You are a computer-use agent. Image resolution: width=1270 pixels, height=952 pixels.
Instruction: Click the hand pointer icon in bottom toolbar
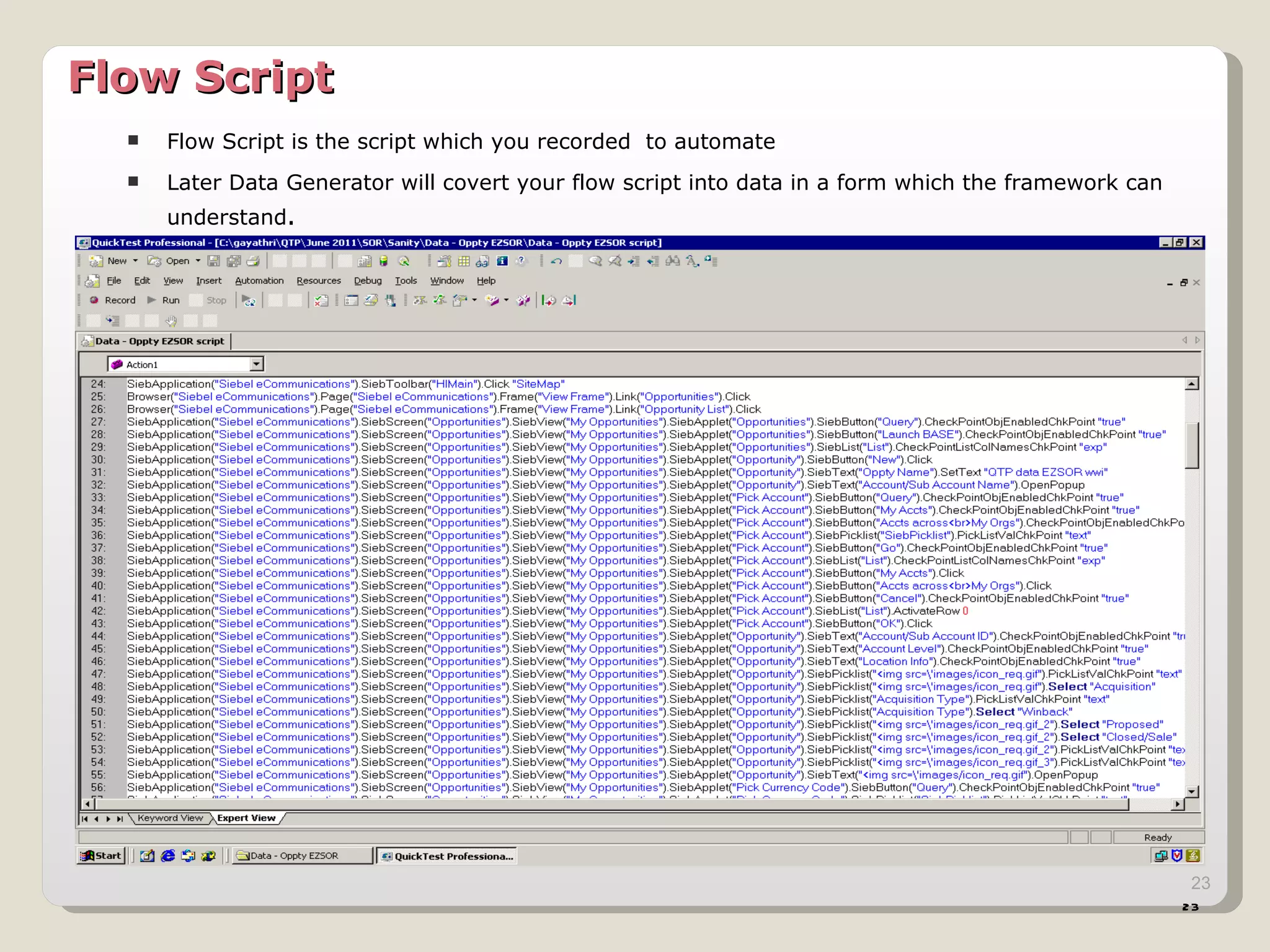tap(171, 320)
